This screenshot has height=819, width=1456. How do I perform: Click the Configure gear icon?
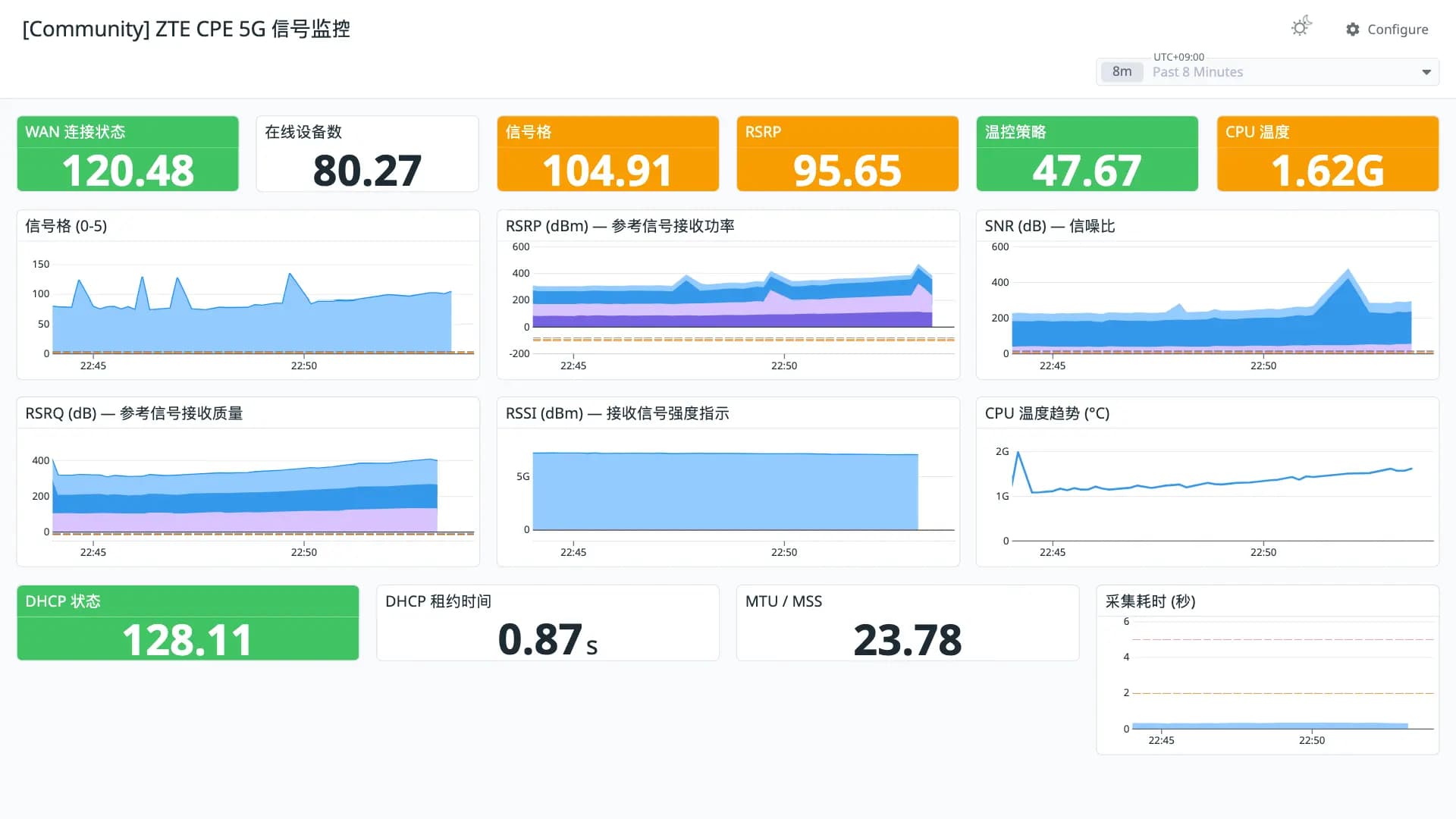[1353, 29]
